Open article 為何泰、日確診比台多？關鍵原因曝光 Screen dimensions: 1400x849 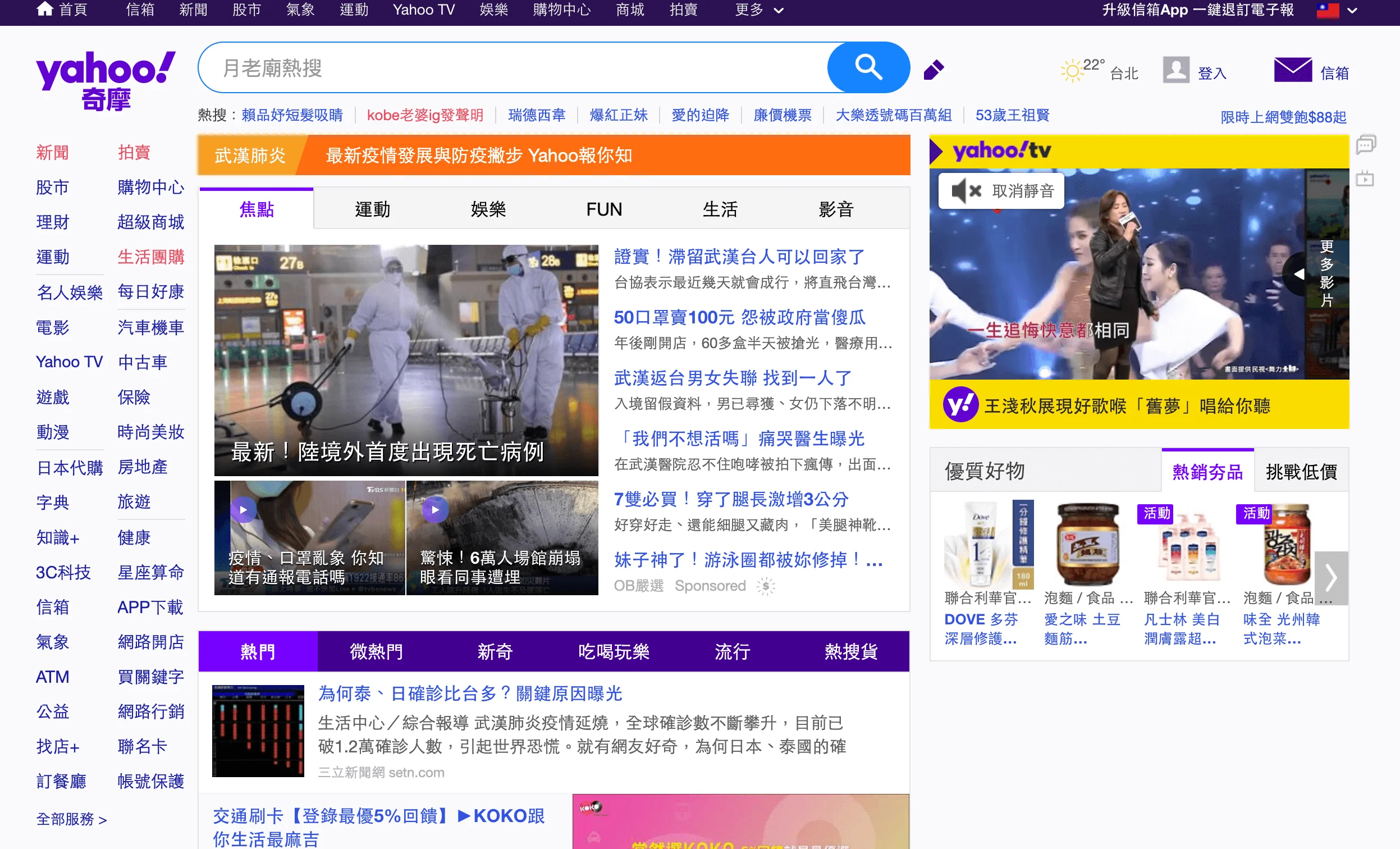click(470, 693)
